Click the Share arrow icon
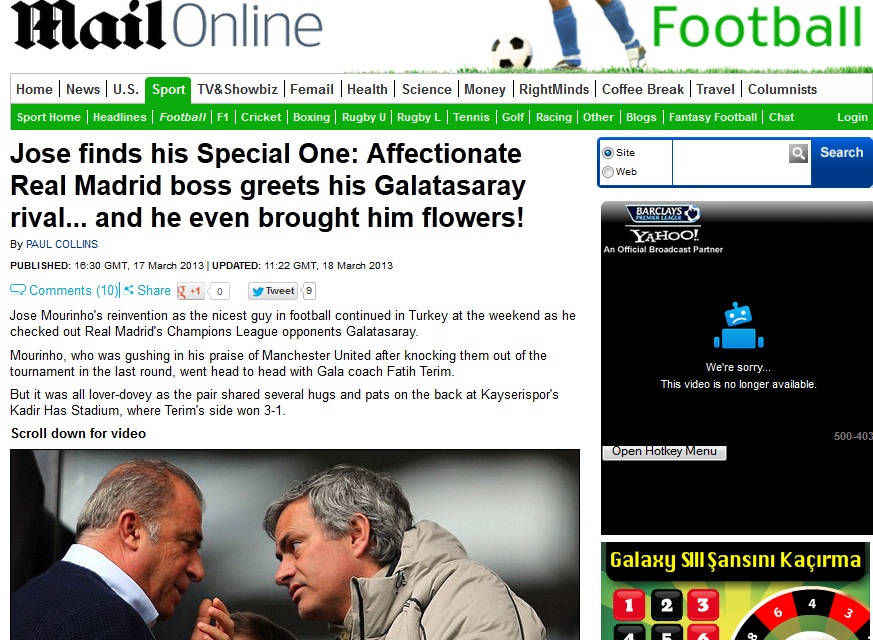 pyautogui.click(x=129, y=289)
